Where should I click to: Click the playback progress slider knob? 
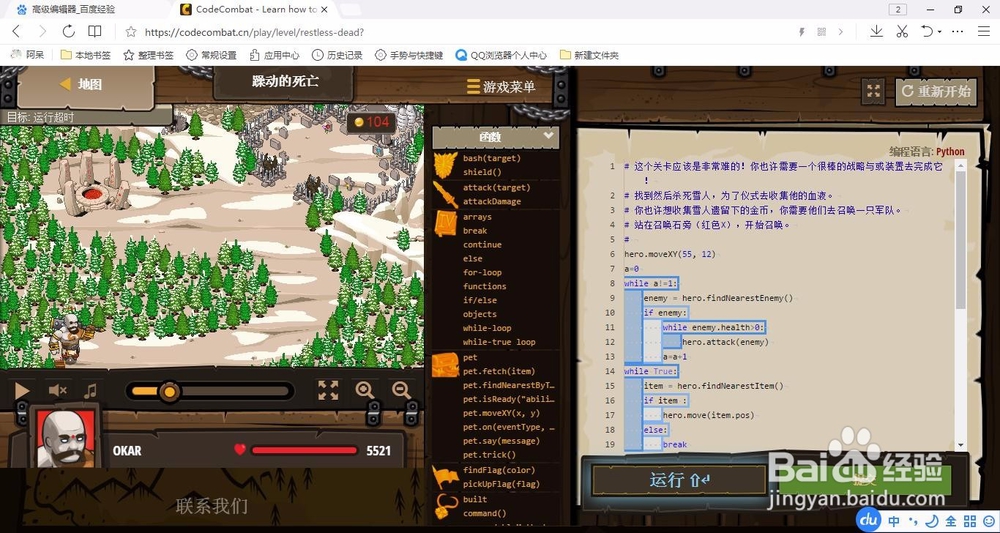(170, 391)
